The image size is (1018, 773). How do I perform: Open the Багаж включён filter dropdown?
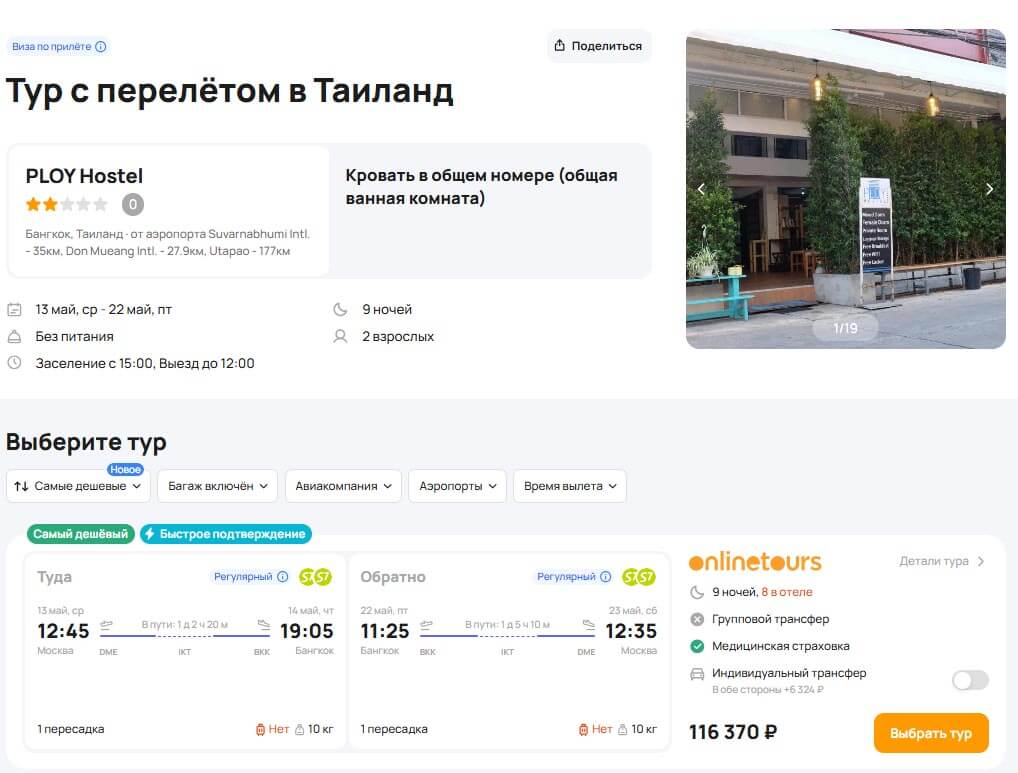coord(217,486)
